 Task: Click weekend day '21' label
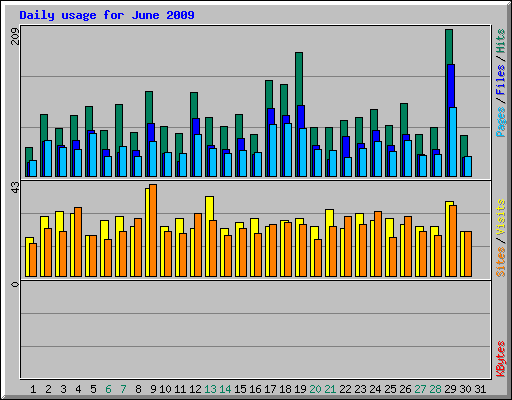tap(330, 389)
